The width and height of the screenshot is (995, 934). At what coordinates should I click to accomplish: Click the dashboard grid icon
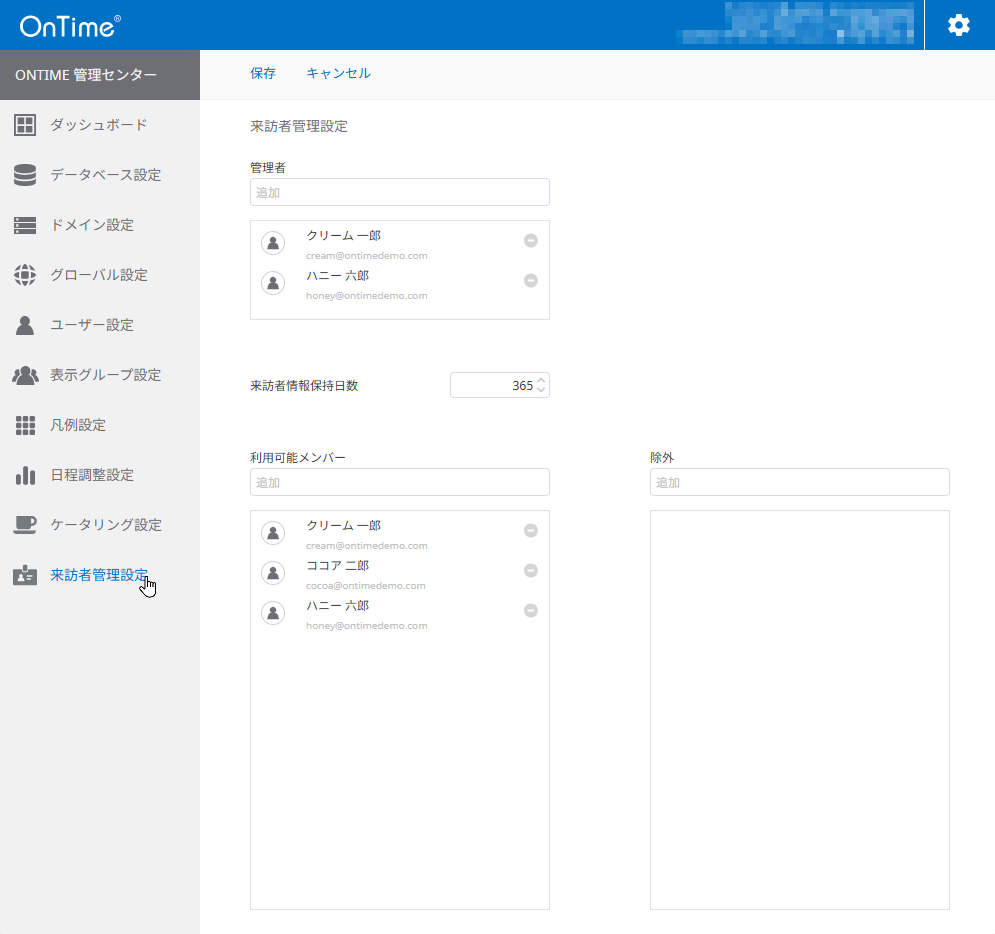pos(25,125)
